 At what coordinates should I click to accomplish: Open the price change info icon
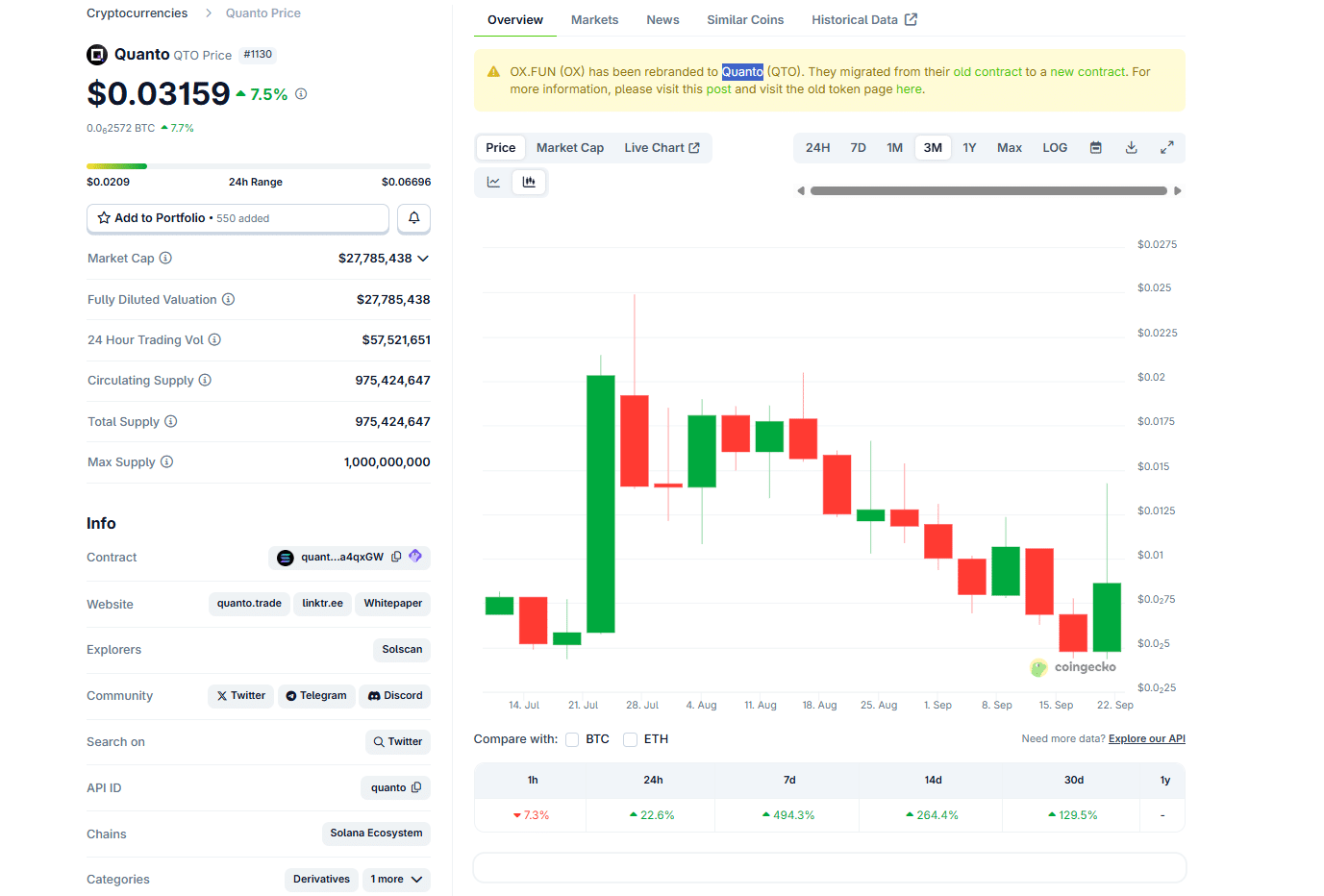click(301, 94)
